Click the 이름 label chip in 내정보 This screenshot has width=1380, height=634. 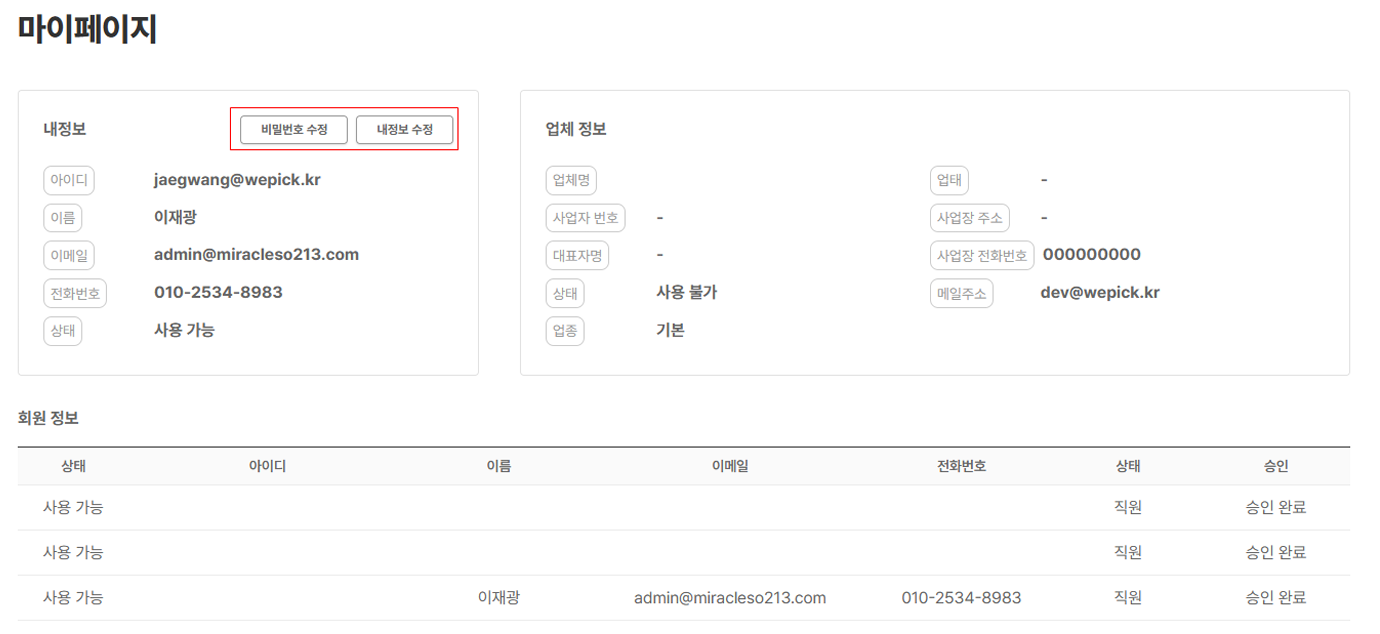(63, 217)
